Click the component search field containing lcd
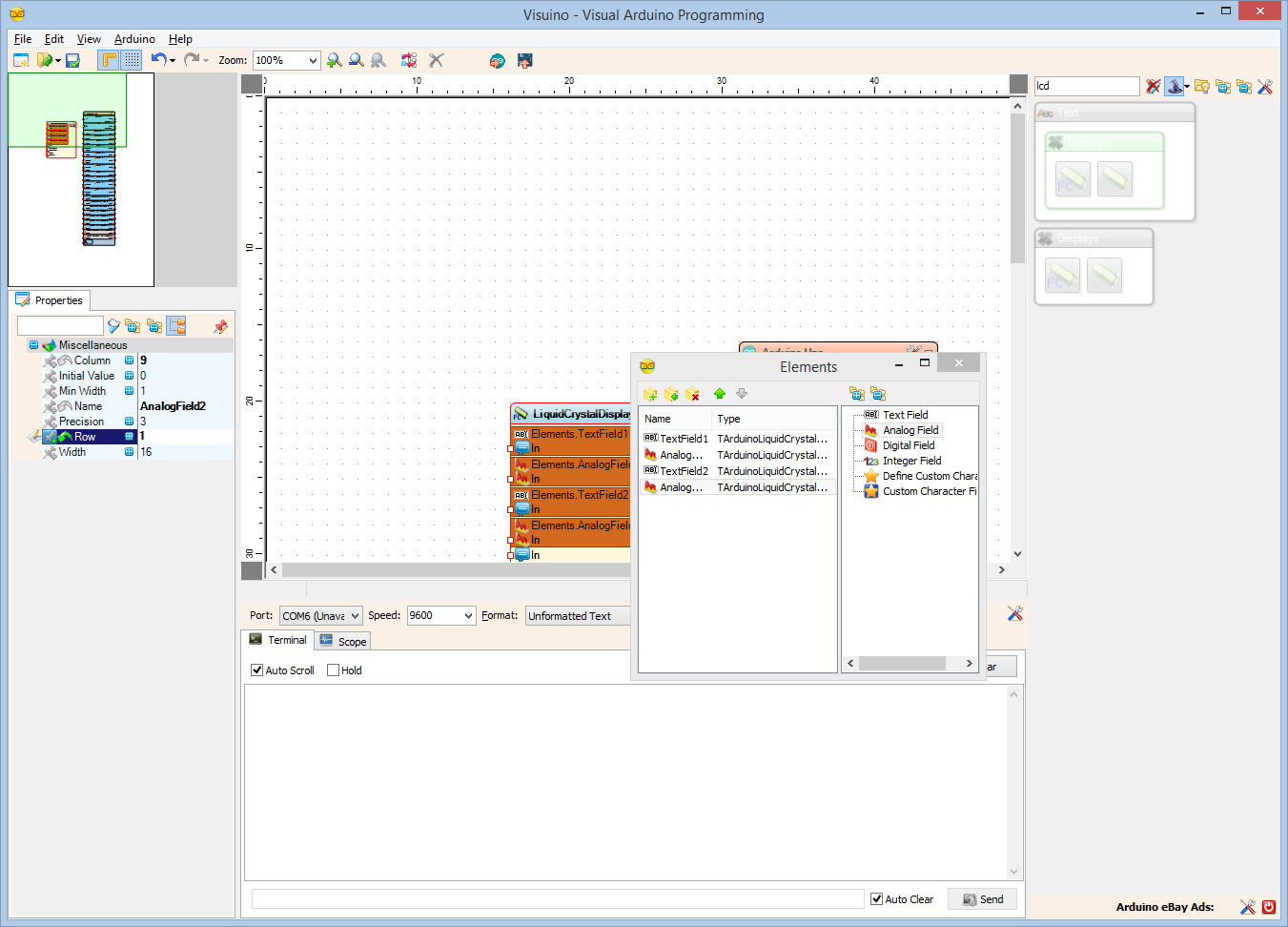The height and width of the screenshot is (927, 1288). (x=1087, y=86)
